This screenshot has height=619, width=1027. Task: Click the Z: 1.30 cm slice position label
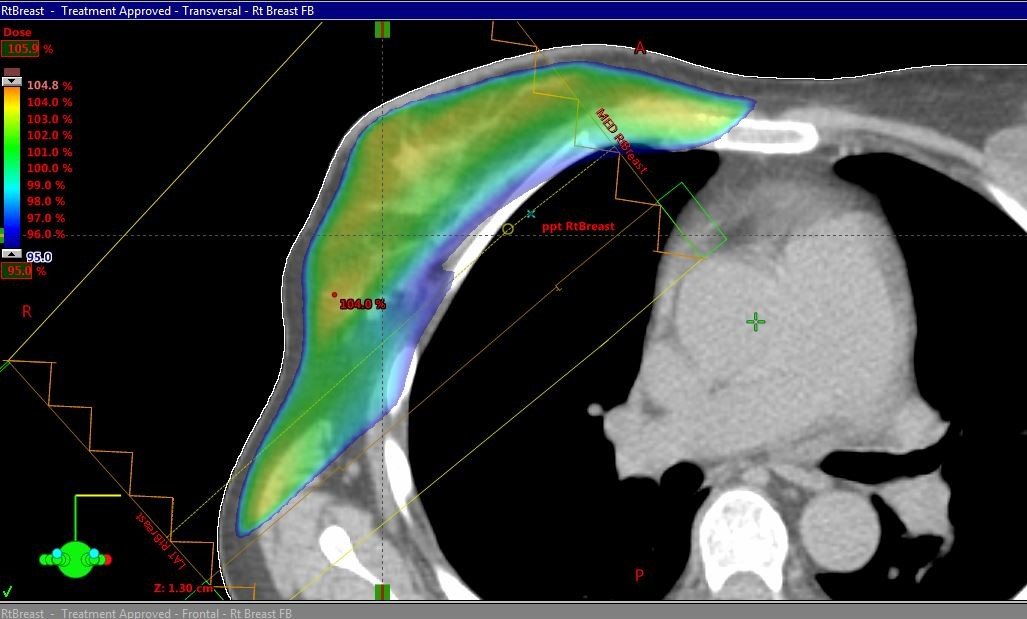183,588
